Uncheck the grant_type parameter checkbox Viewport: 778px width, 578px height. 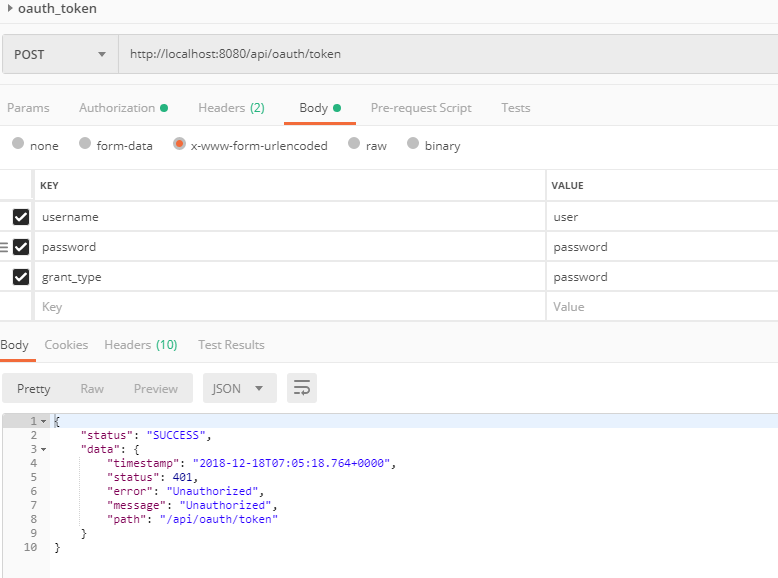(x=21, y=277)
